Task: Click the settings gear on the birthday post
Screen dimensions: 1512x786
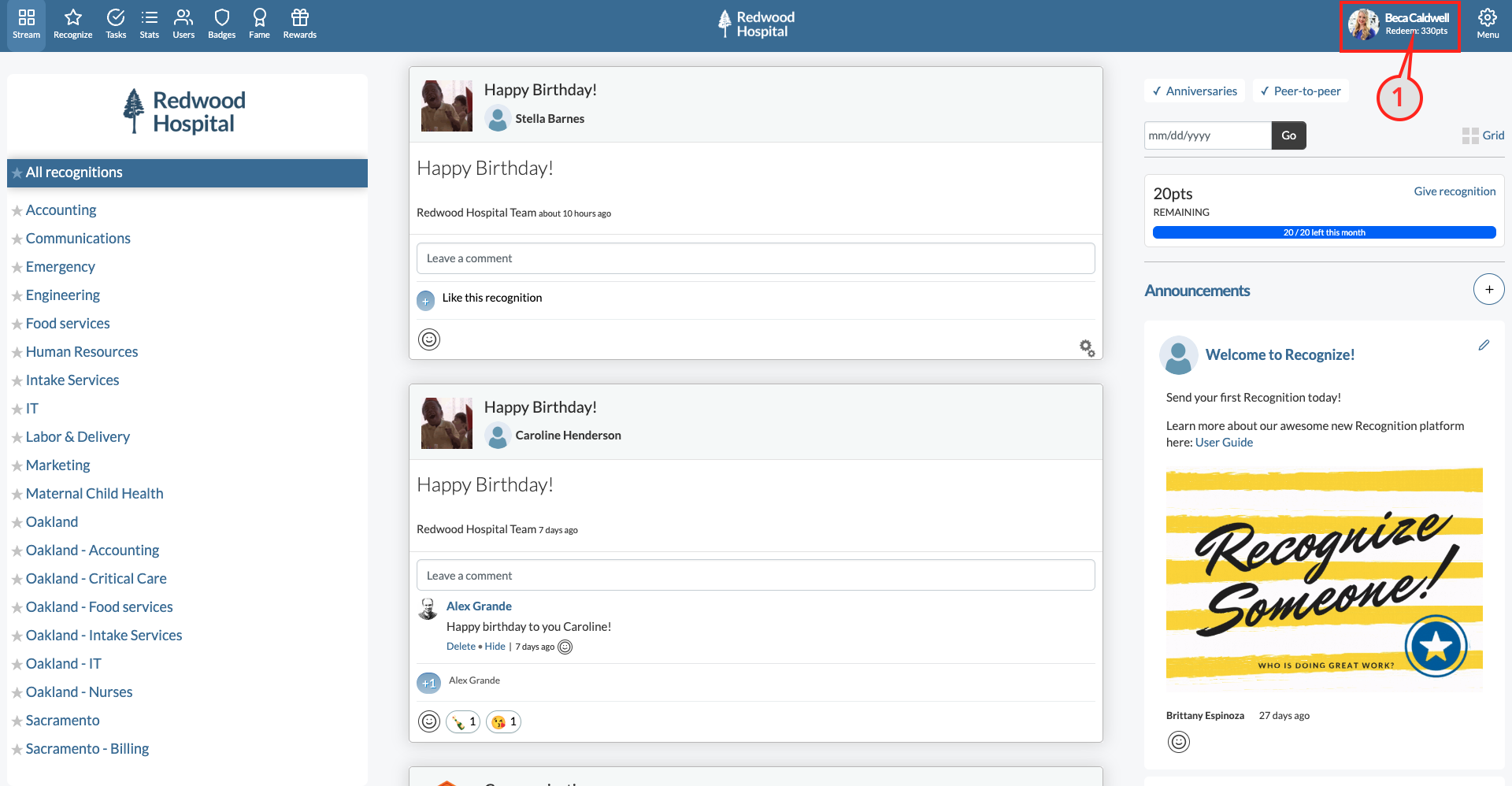Action: point(1086,347)
